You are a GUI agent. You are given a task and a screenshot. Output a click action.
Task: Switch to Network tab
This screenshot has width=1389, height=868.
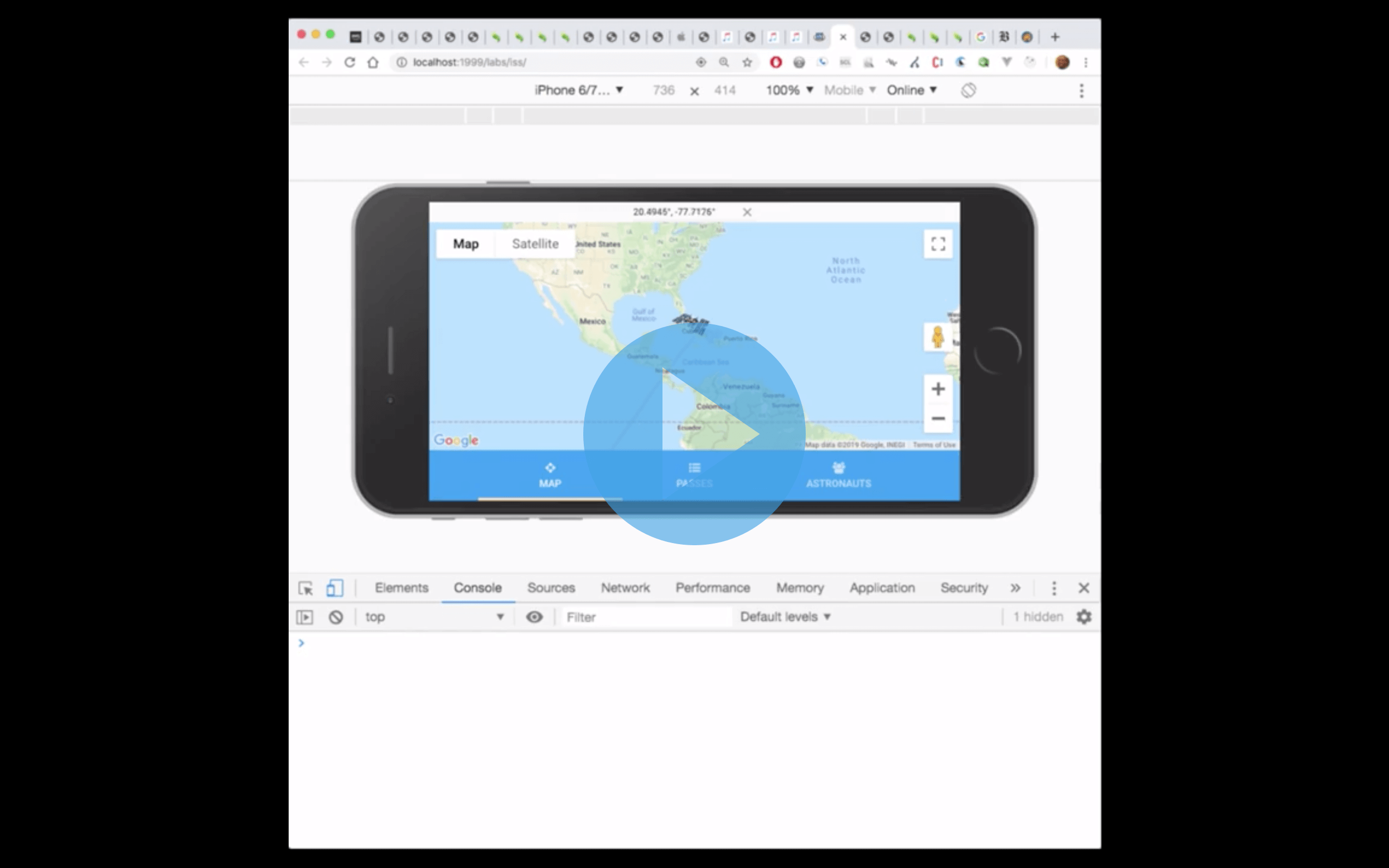(x=625, y=588)
